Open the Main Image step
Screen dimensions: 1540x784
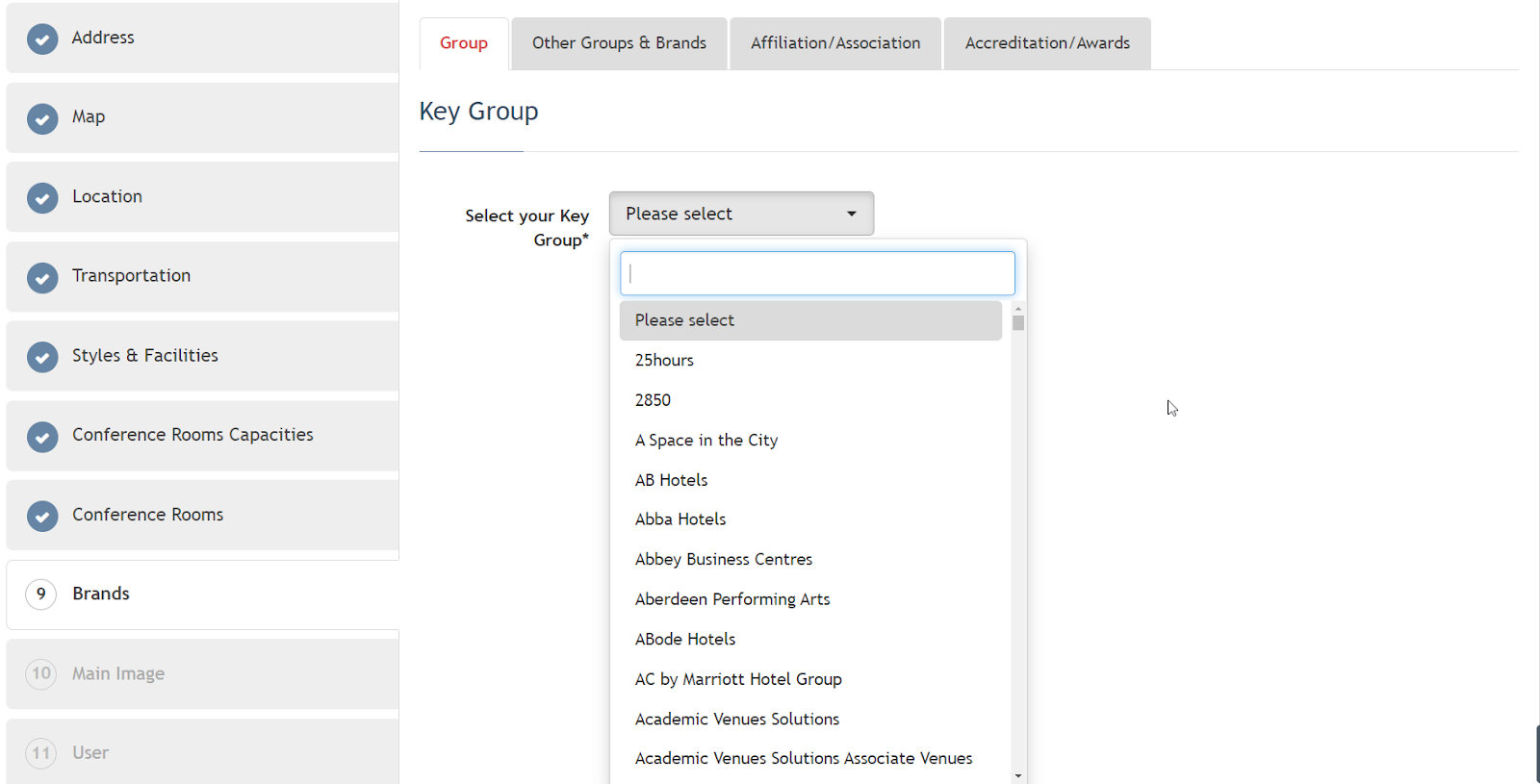(x=202, y=673)
